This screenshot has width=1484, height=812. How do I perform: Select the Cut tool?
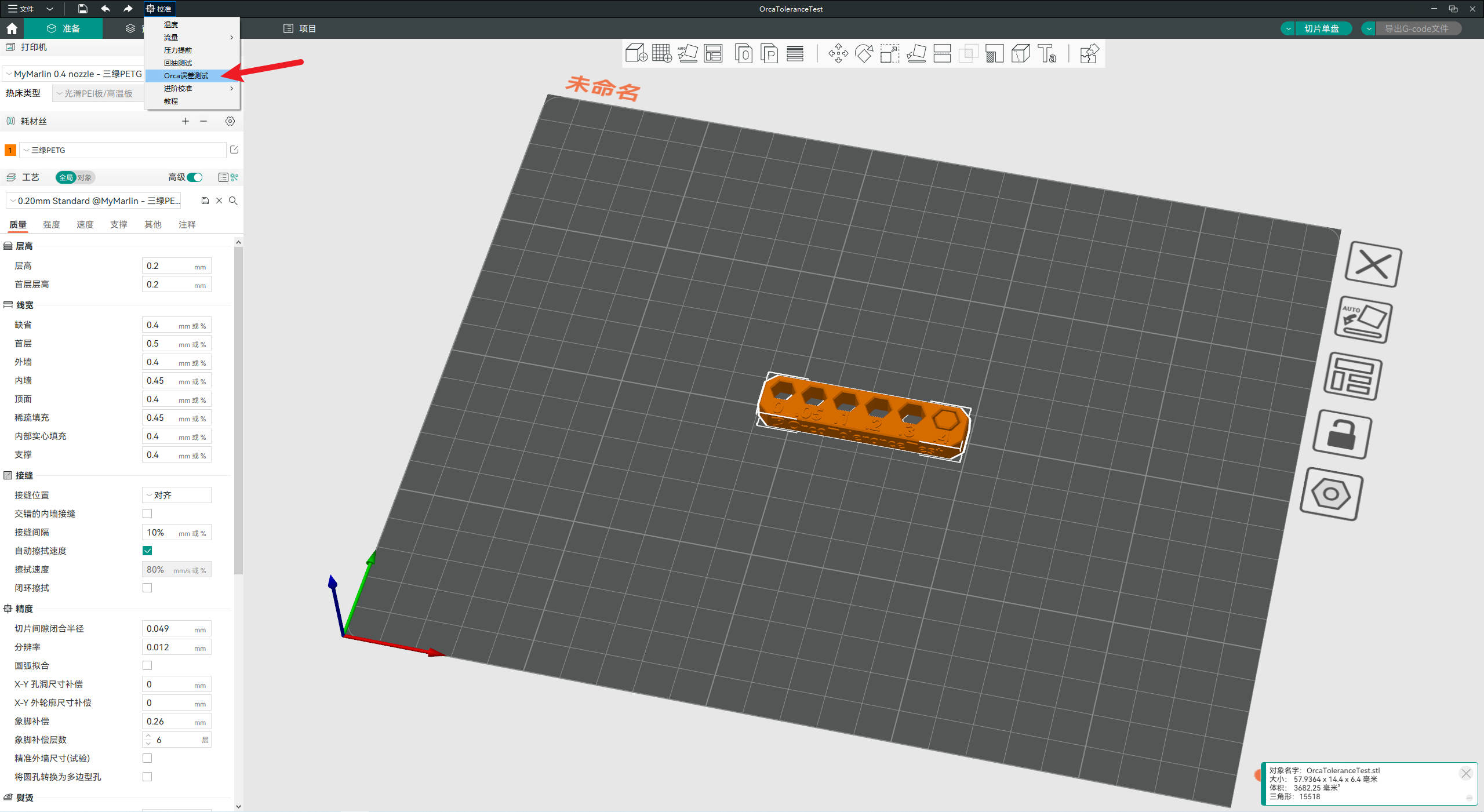click(x=942, y=53)
